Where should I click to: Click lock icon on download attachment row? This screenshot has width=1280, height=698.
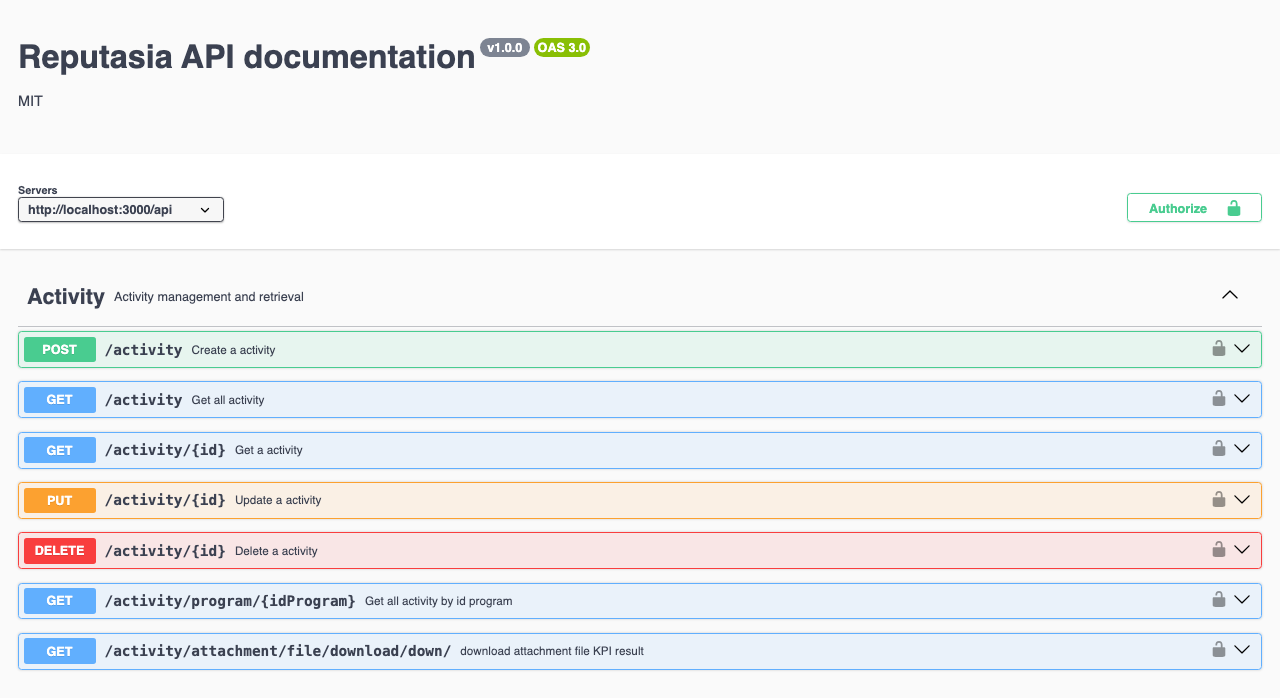tap(1218, 650)
